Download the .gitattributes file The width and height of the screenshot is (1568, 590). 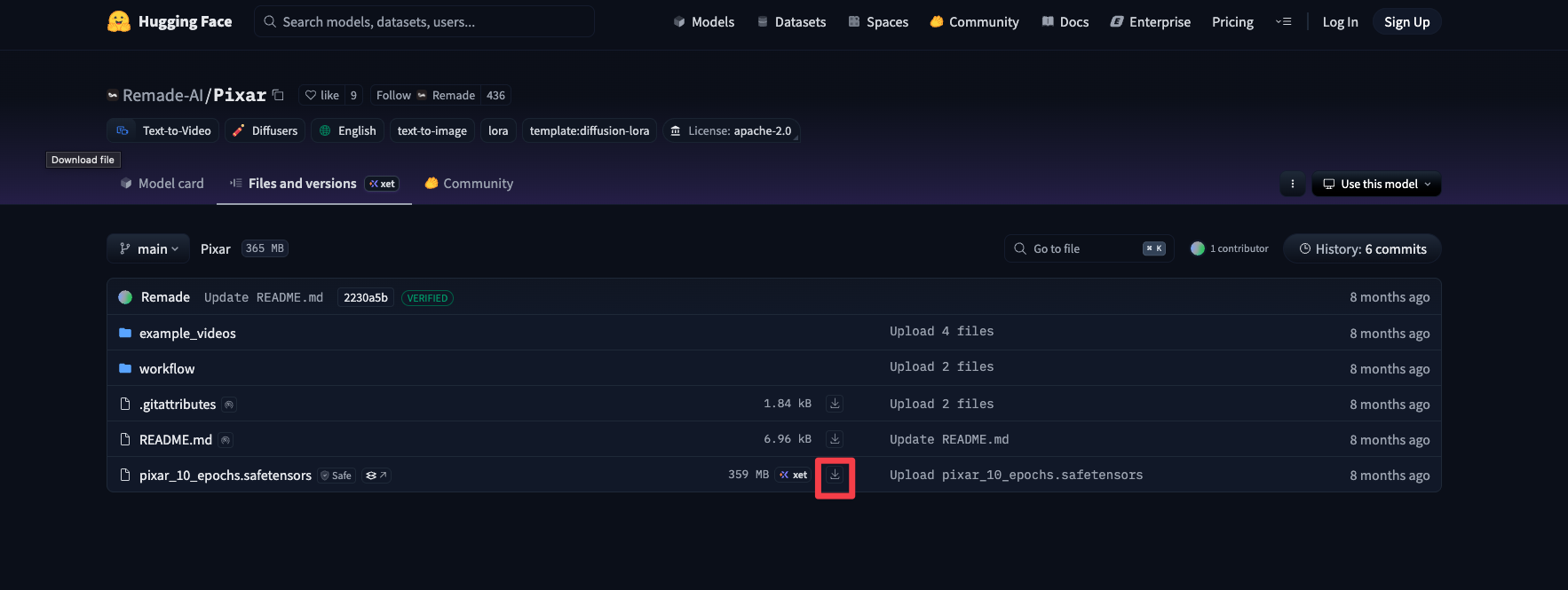click(x=835, y=404)
